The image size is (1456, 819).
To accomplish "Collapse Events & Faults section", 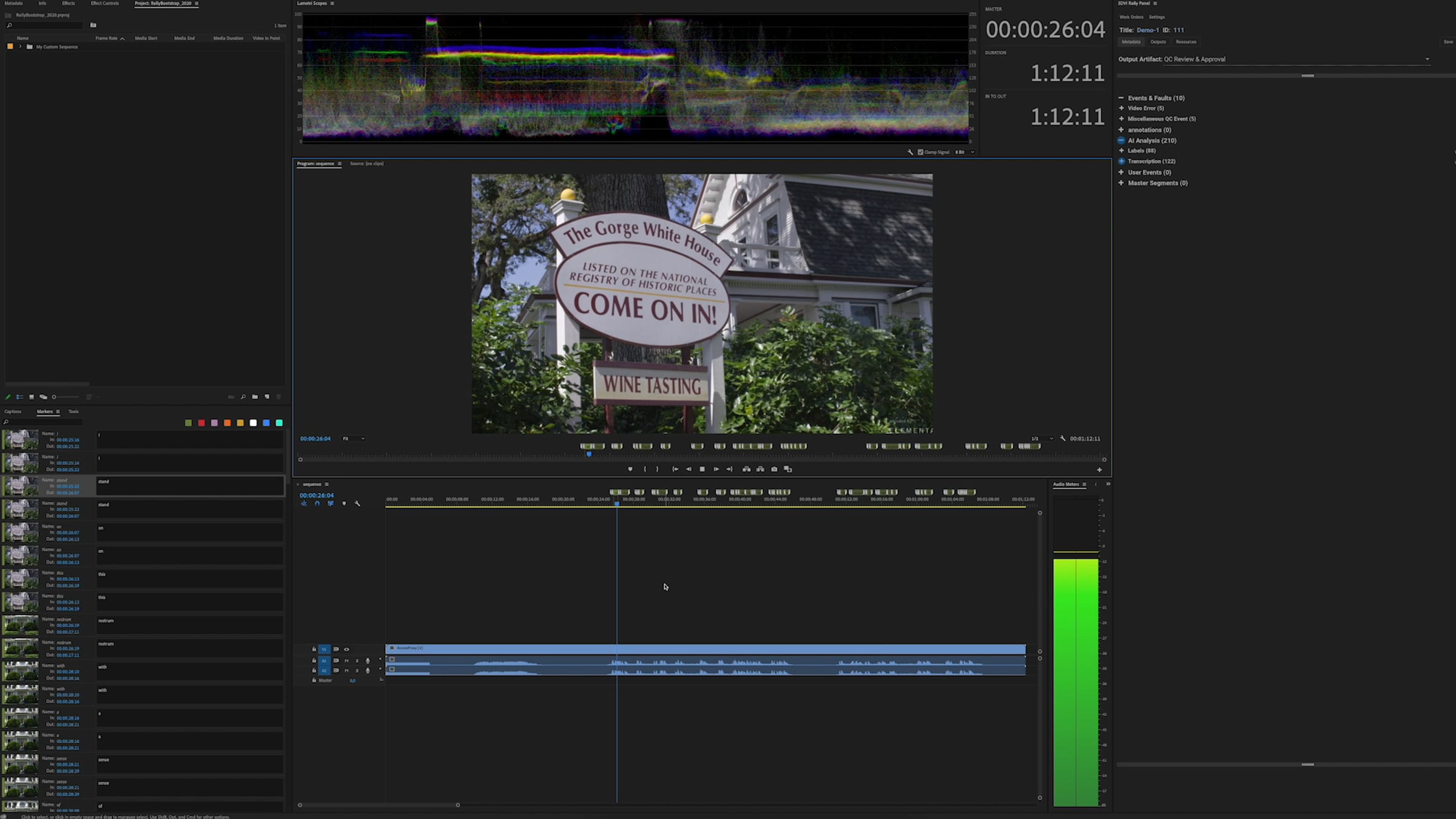I will point(1121,98).
